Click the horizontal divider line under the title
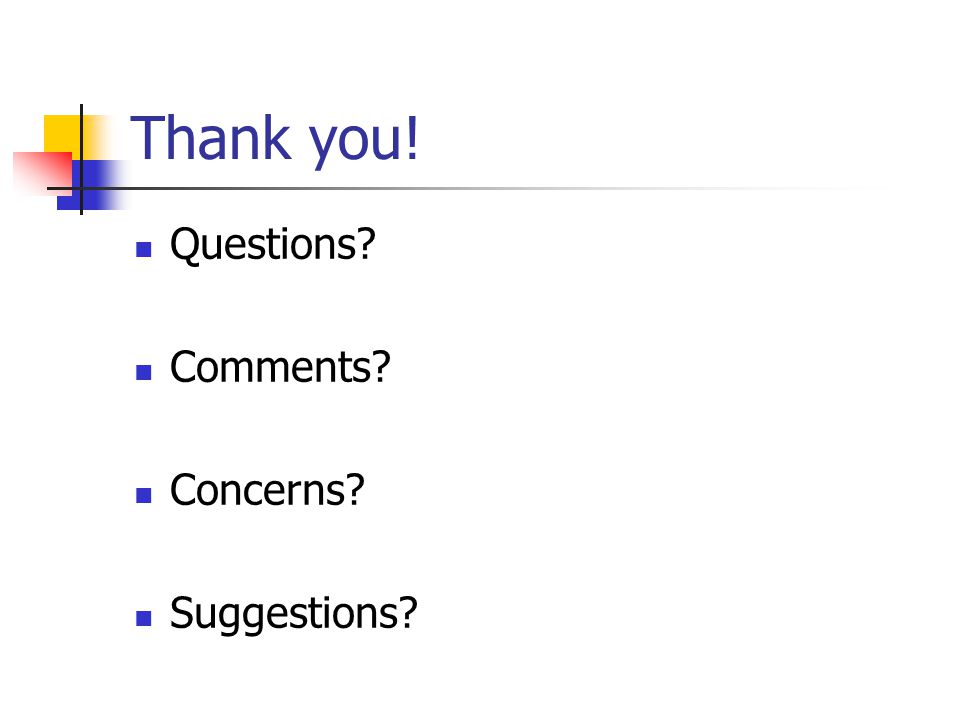The height and width of the screenshot is (720, 960). (x=465, y=189)
